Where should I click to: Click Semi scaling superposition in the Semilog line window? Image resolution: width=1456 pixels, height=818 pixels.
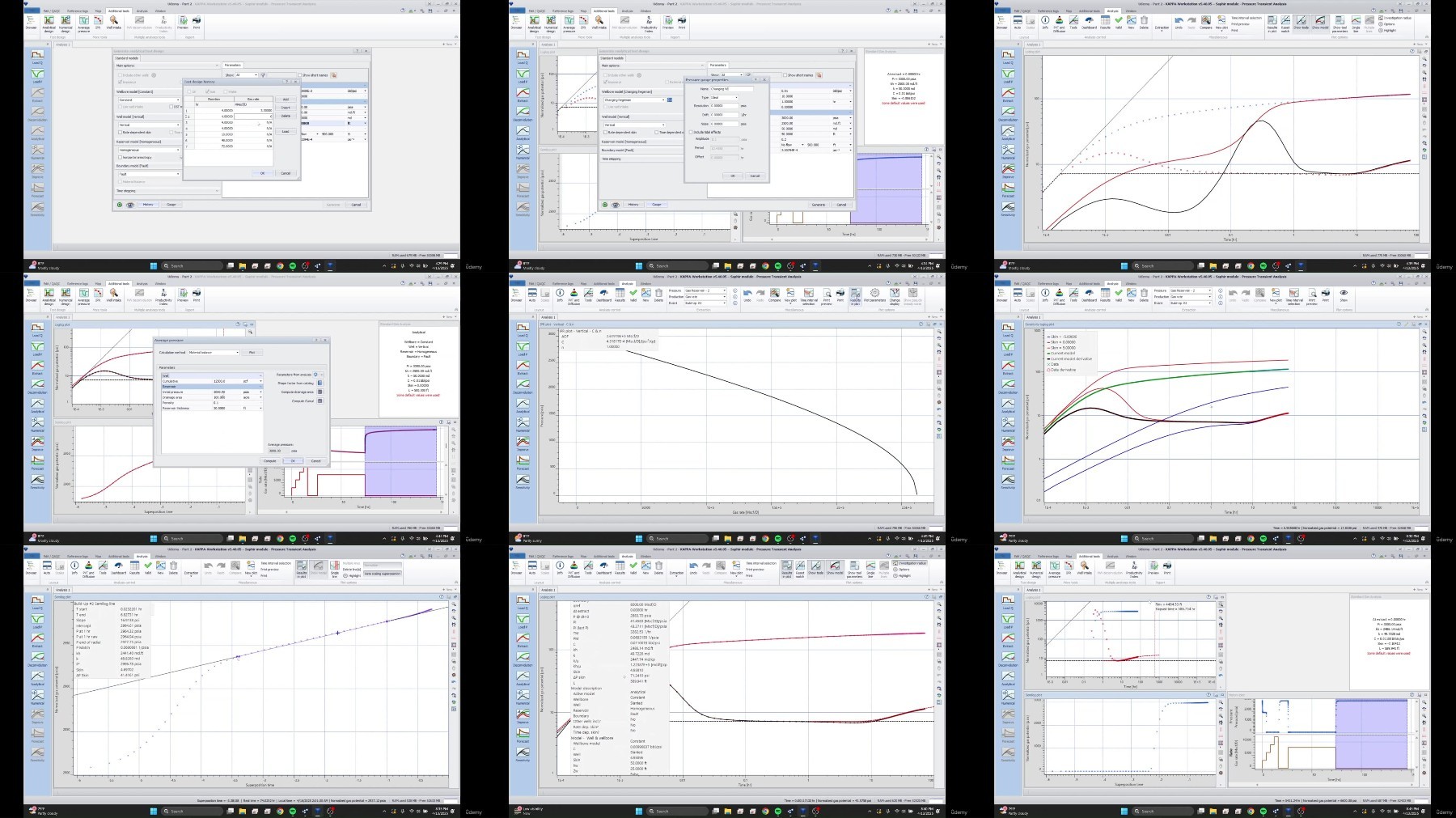[382, 574]
